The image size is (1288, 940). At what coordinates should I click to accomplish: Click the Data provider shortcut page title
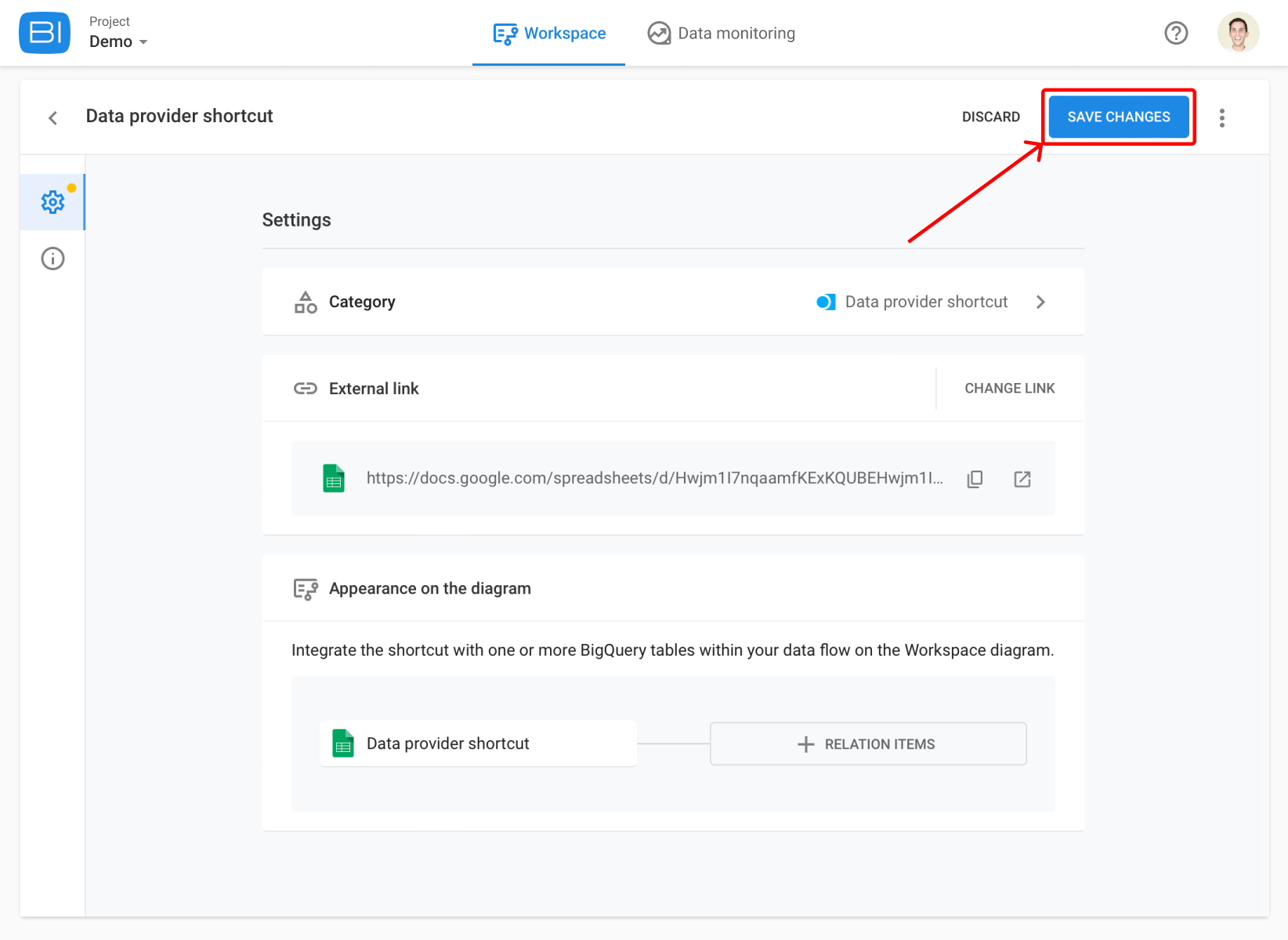179,116
